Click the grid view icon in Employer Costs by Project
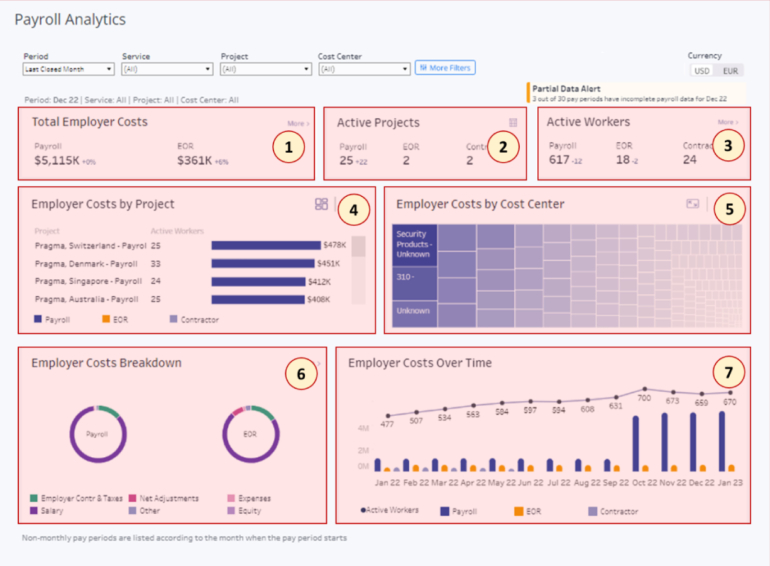 click(321, 204)
